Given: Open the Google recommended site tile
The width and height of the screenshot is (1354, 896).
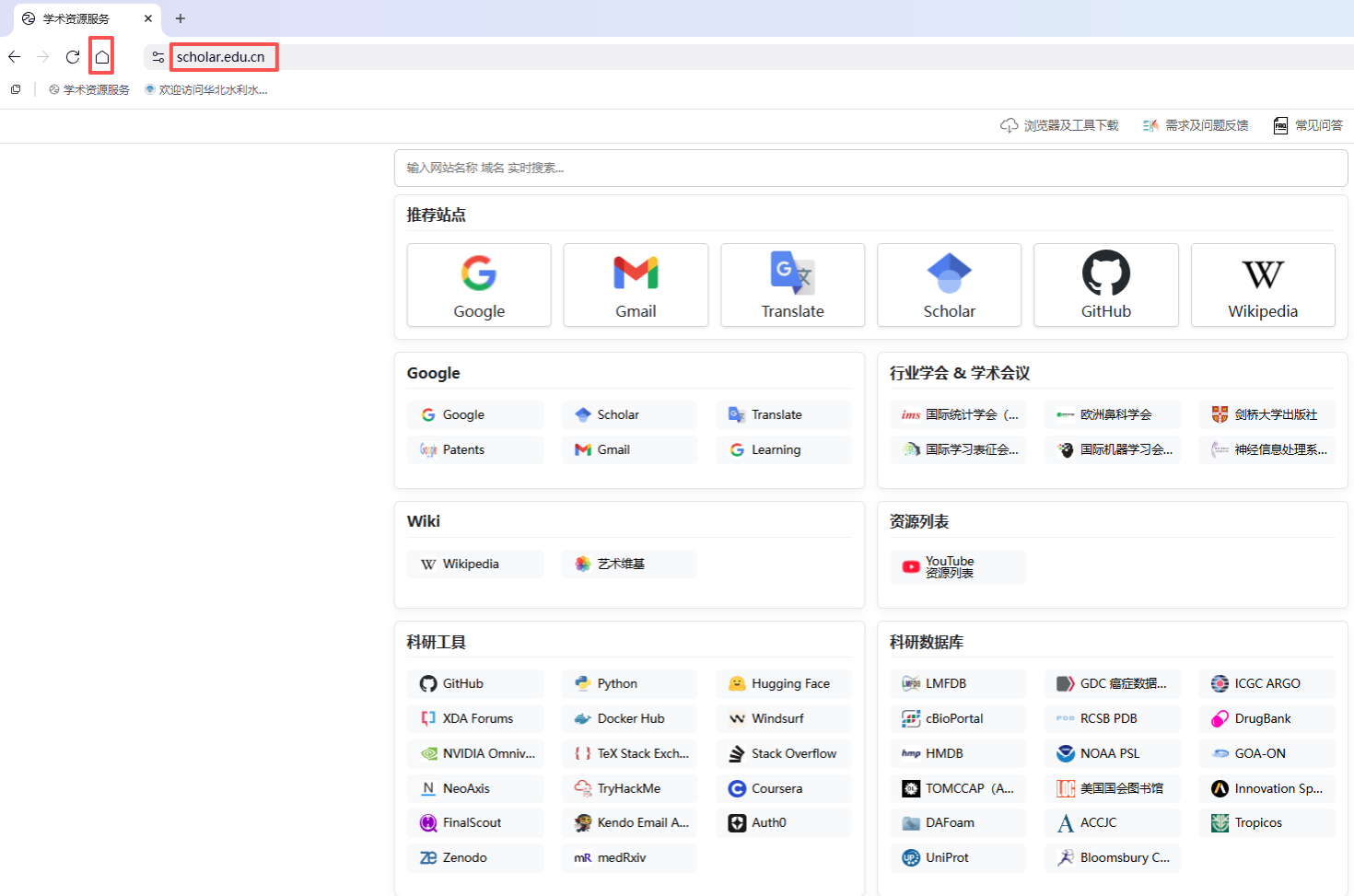Looking at the screenshot, I should [x=479, y=285].
